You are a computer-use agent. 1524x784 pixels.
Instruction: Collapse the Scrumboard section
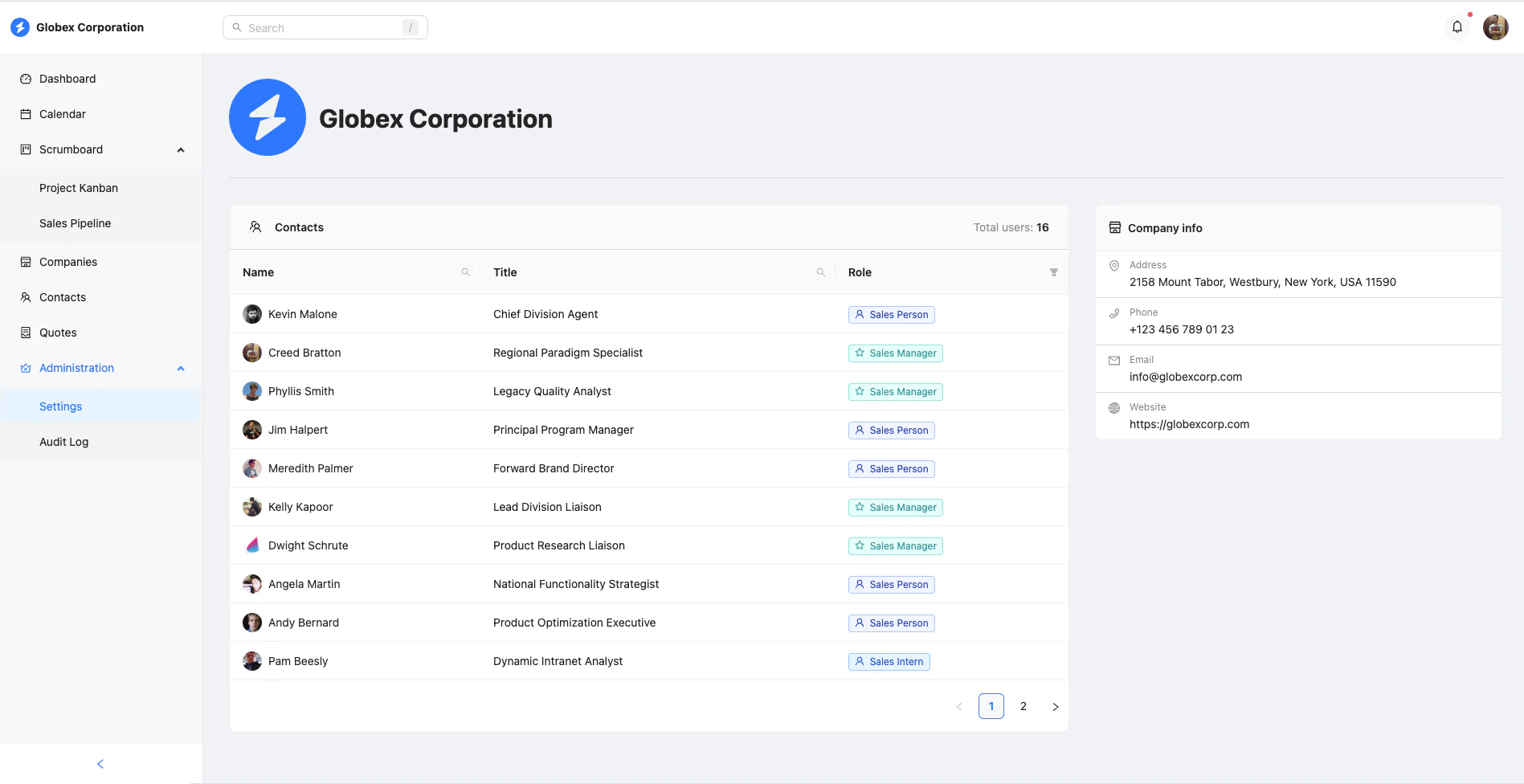point(181,149)
